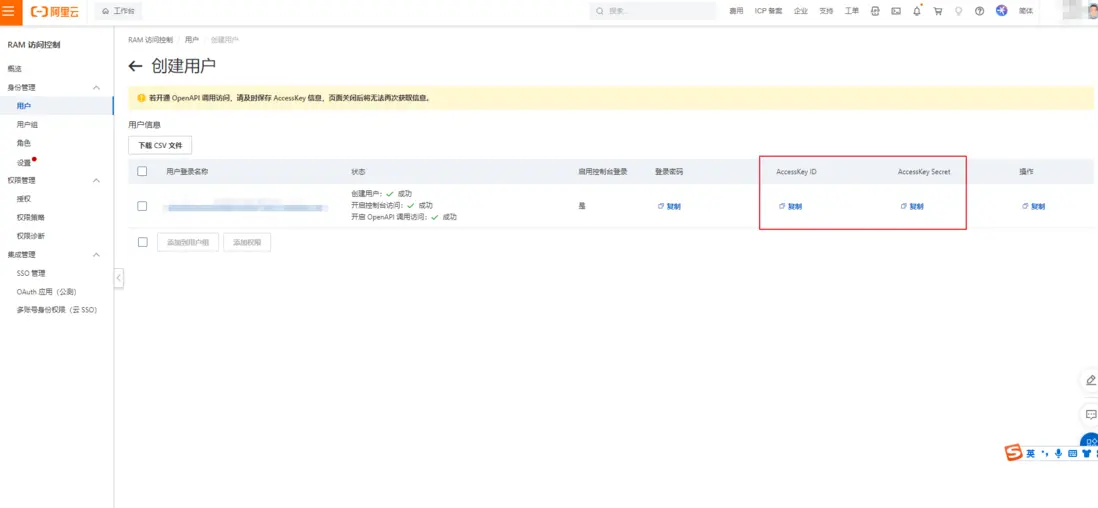Screen dimensions: 1098x508
Task: Open the Sogou soft keyboard icon
Action: pos(1072,454)
